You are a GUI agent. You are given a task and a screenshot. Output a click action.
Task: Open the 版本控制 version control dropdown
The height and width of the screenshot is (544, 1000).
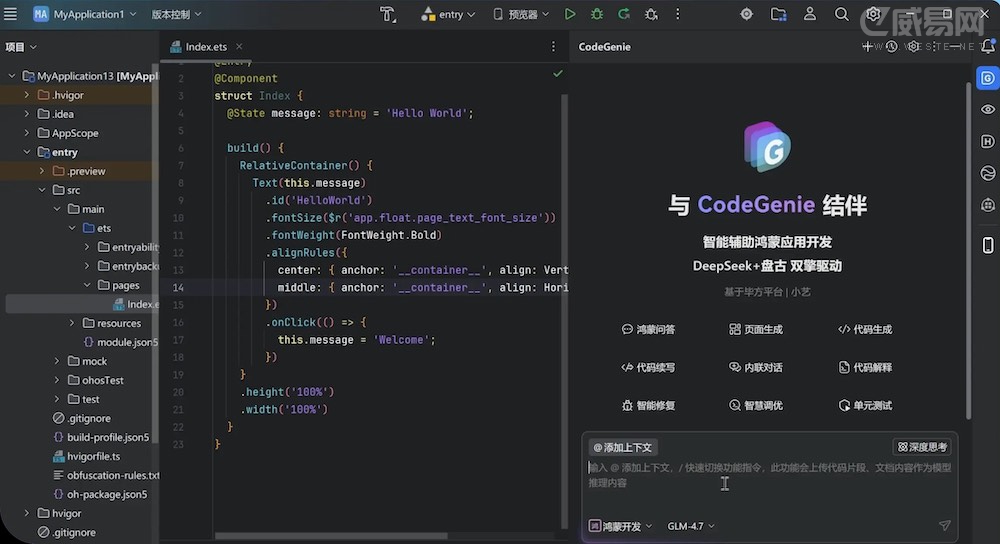(176, 14)
